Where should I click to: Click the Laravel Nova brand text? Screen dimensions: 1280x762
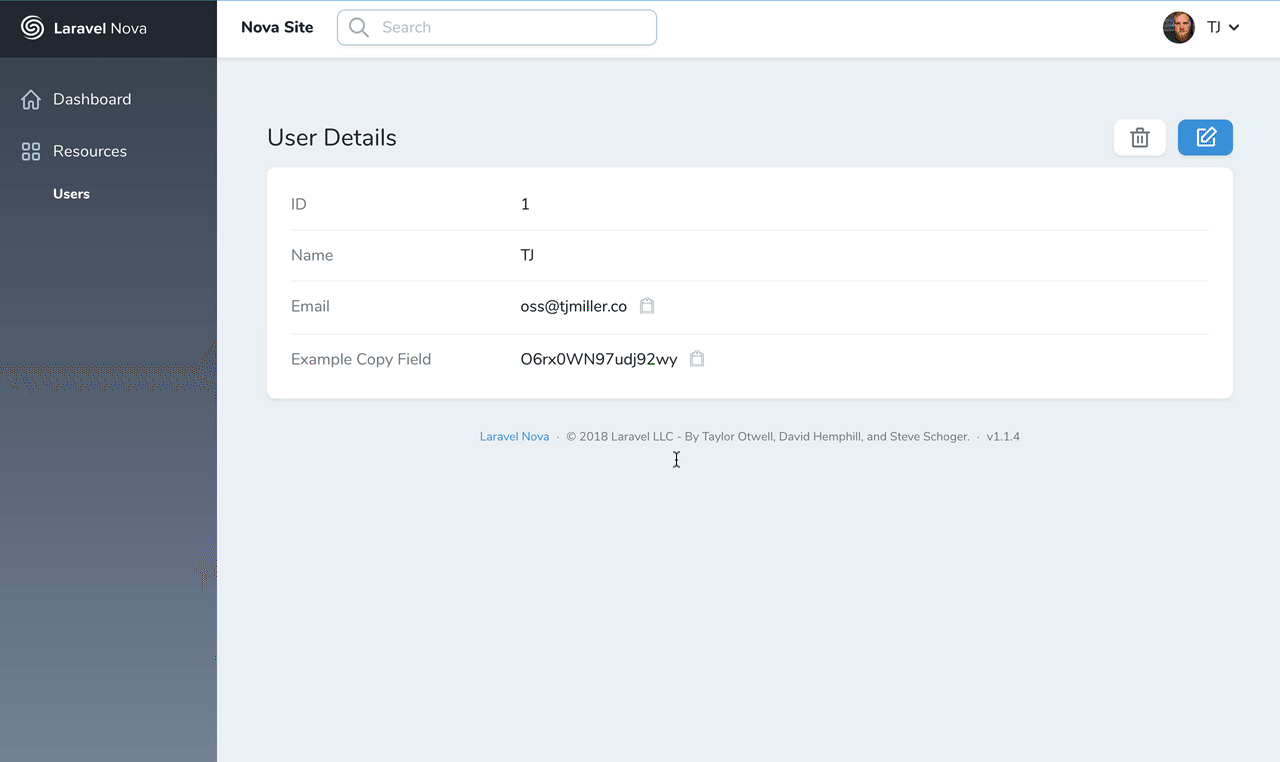100,28
